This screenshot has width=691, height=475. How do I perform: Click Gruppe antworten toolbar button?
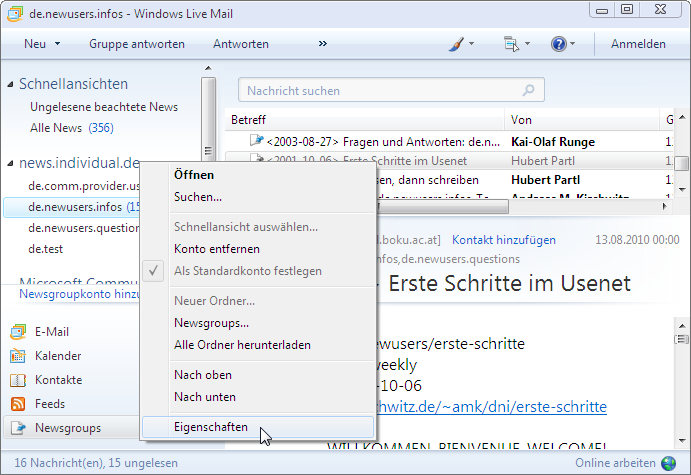(x=137, y=44)
